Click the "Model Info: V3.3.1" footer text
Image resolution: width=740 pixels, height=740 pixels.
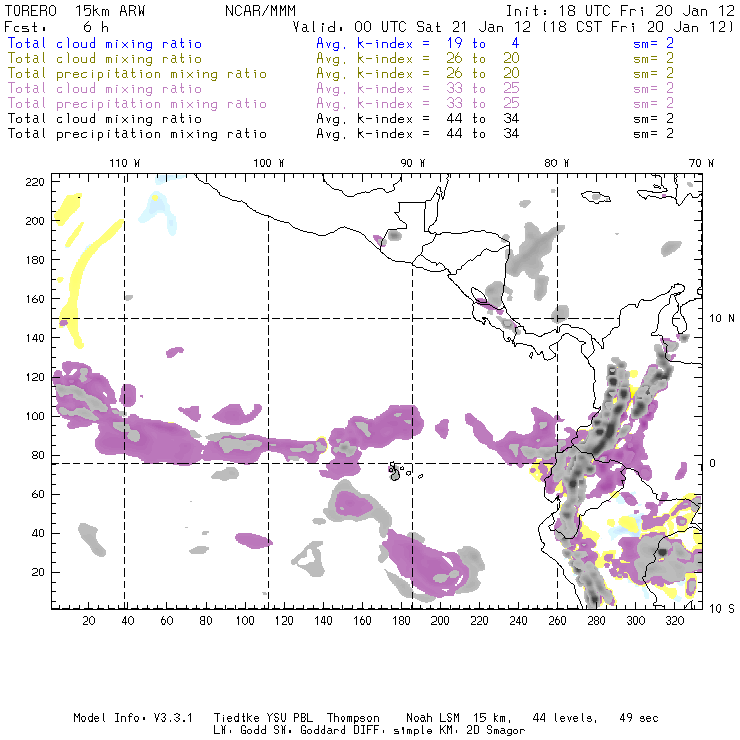[x=133, y=718]
